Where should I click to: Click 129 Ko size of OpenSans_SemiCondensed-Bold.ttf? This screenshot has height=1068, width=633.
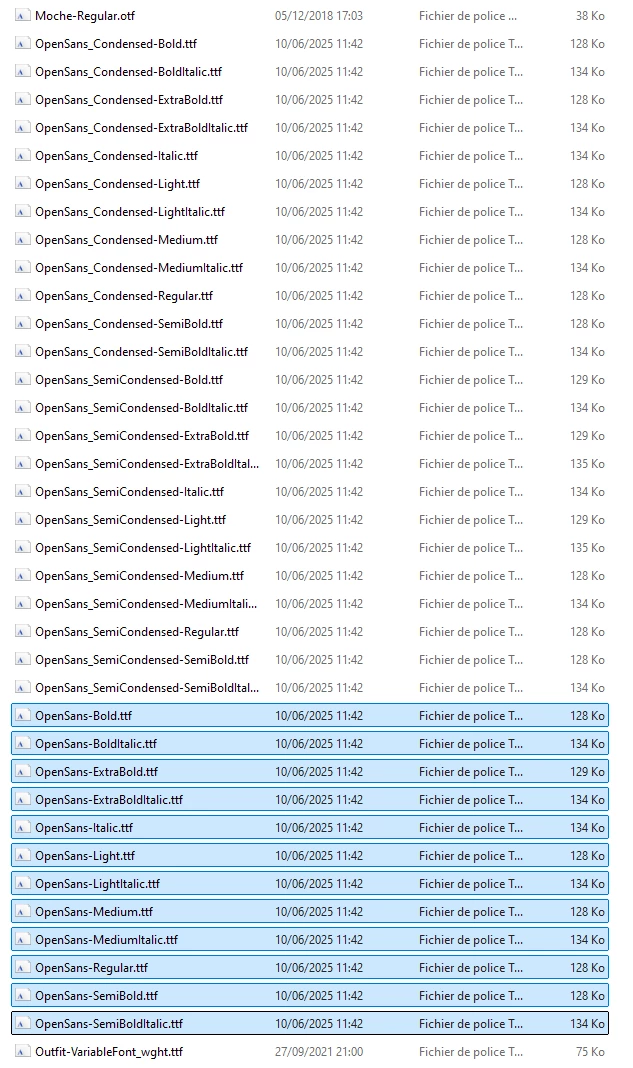[x=587, y=379]
